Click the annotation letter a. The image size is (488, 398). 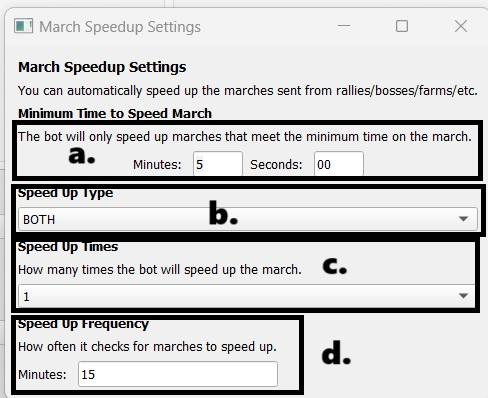point(82,155)
